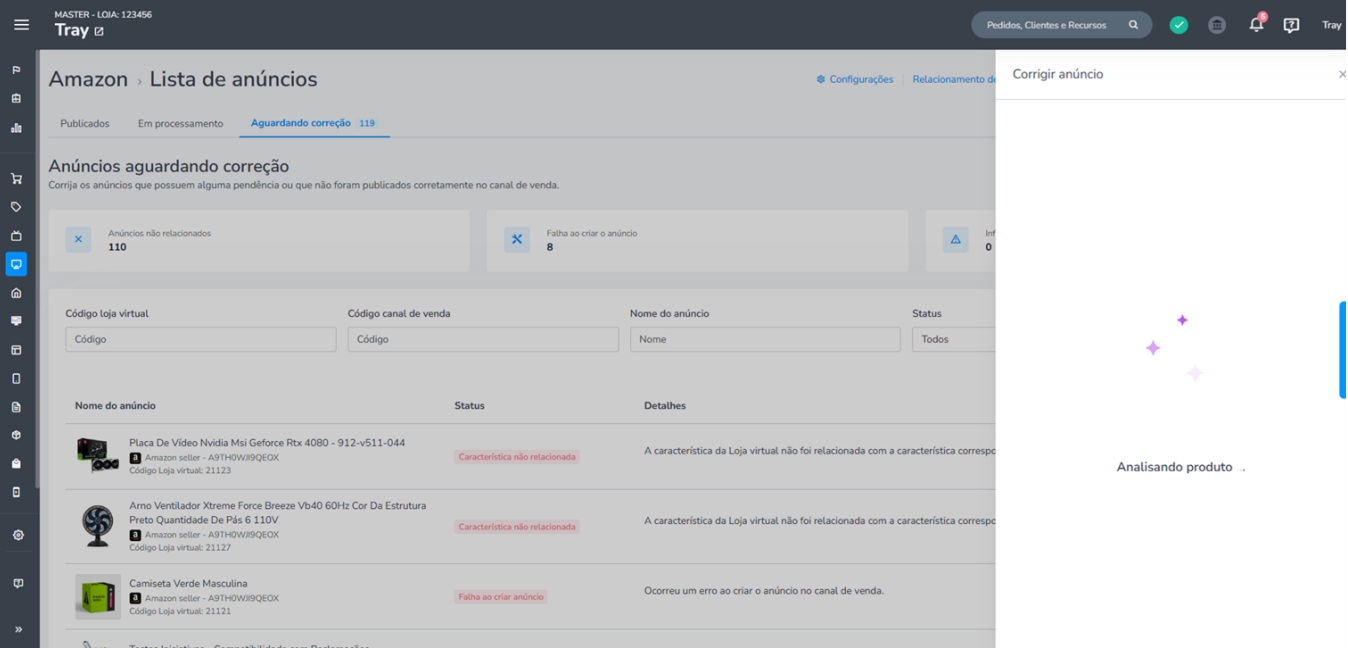1348x648 pixels.
Task: Click the Placa De Vídeo Nvidia thumbnail
Action: pyautogui.click(x=98, y=456)
